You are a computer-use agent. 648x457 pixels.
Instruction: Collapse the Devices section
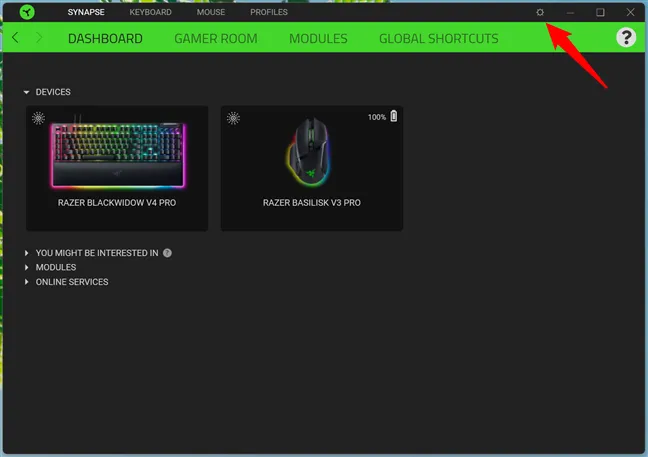(x=26, y=92)
